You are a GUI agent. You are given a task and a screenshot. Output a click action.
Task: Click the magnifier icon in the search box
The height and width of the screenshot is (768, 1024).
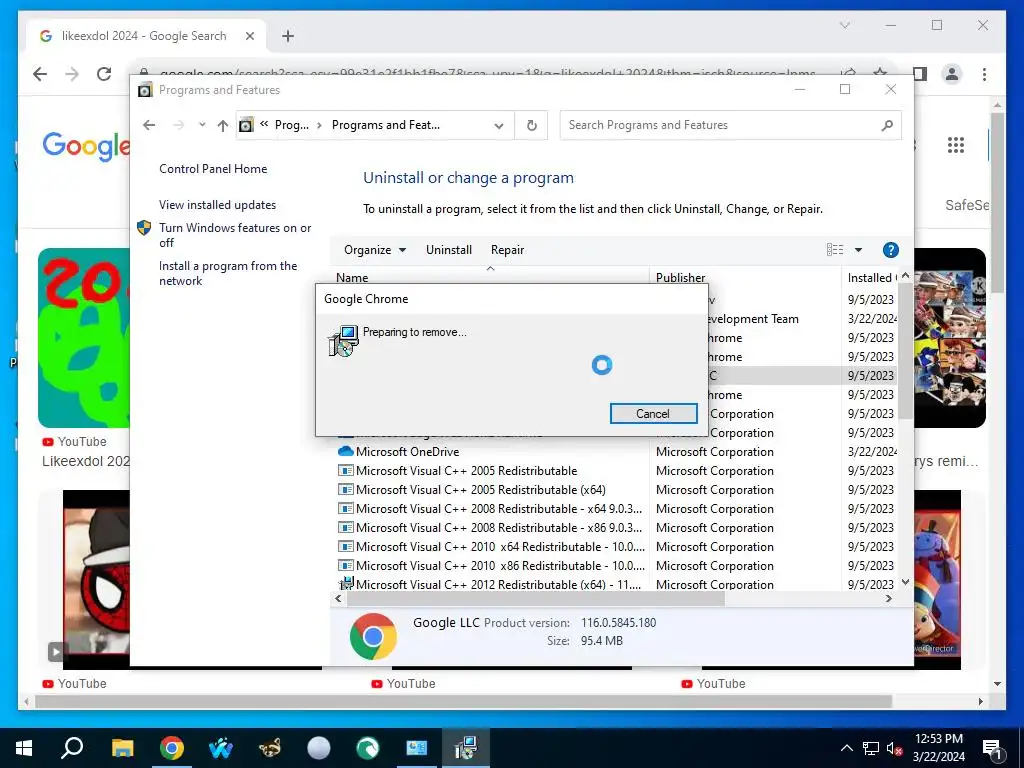pyautogui.click(x=886, y=125)
